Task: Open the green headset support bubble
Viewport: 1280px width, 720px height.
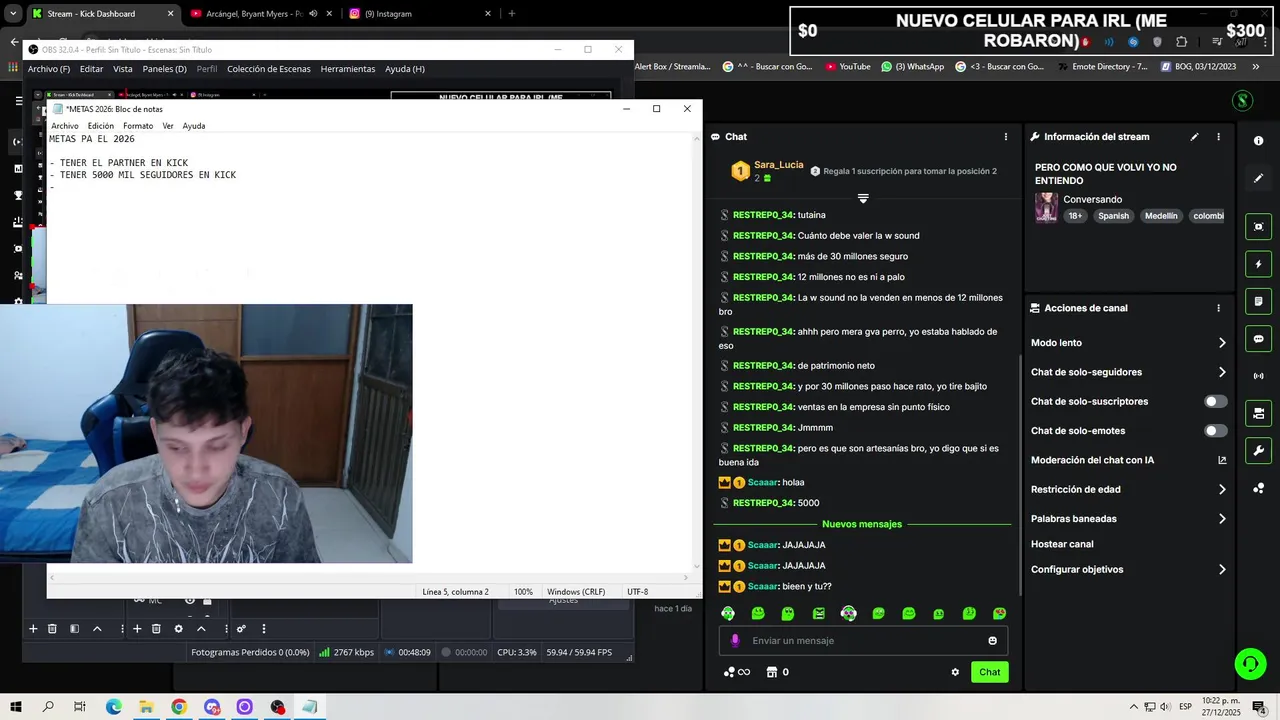Action: click(x=1249, y=663)
